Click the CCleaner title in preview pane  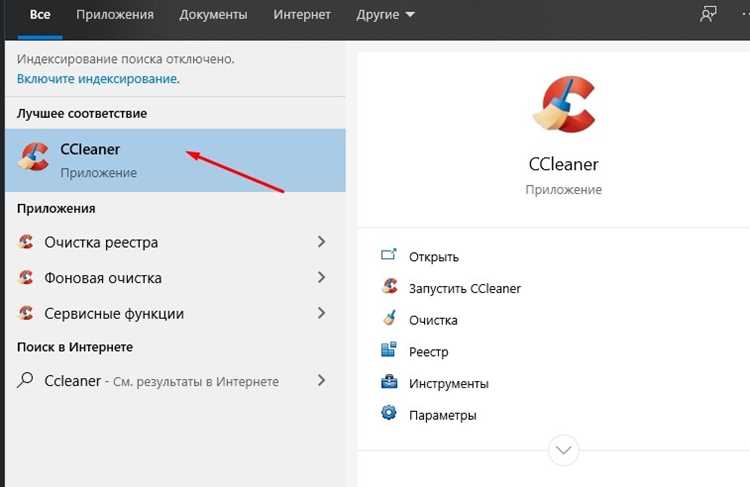tap(563, 164)
